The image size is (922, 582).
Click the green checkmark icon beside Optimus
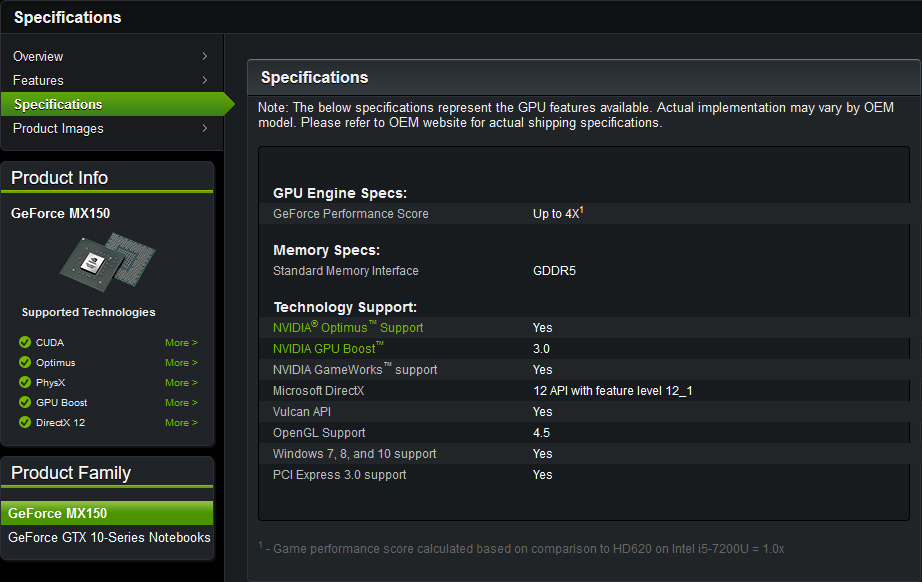tap(25, 363)
